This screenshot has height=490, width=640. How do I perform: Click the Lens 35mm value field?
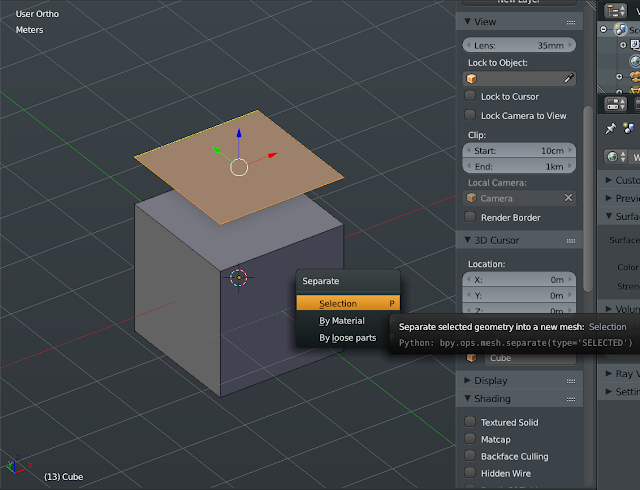(519, 45)
